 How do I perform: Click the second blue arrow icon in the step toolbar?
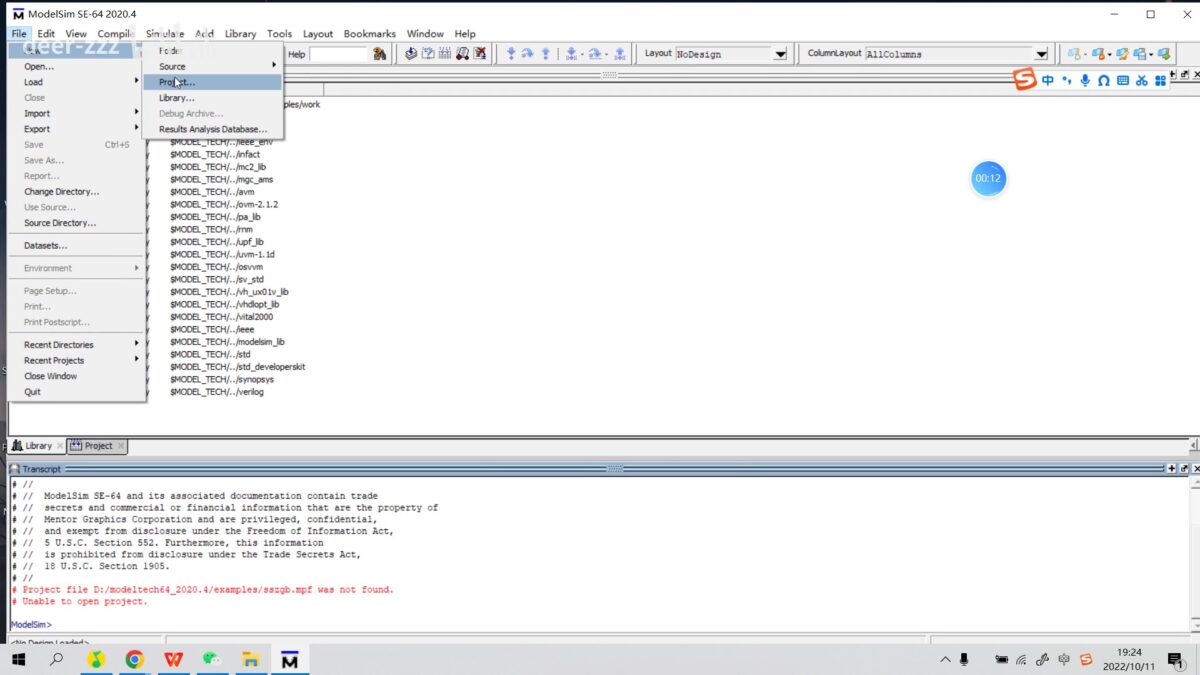[x=528, y=54]
